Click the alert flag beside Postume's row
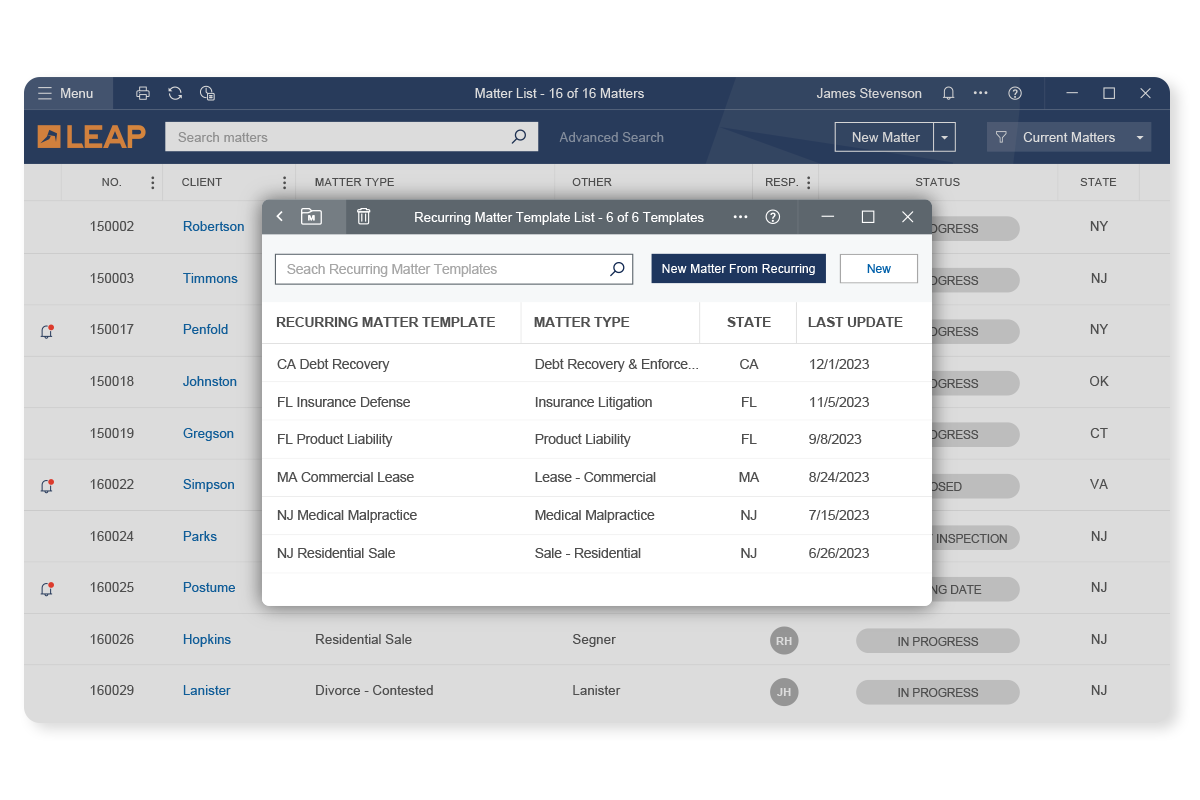 pyautogui.click(x=46, y=589)
